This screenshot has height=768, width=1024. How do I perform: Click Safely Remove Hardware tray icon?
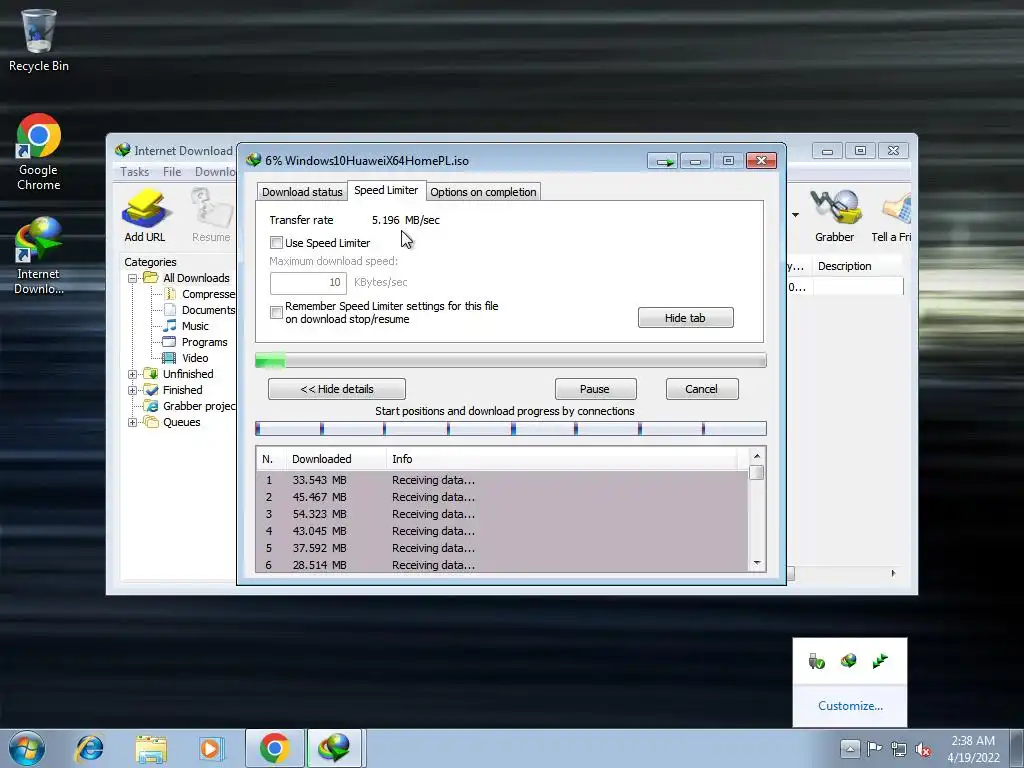[816, 661]
